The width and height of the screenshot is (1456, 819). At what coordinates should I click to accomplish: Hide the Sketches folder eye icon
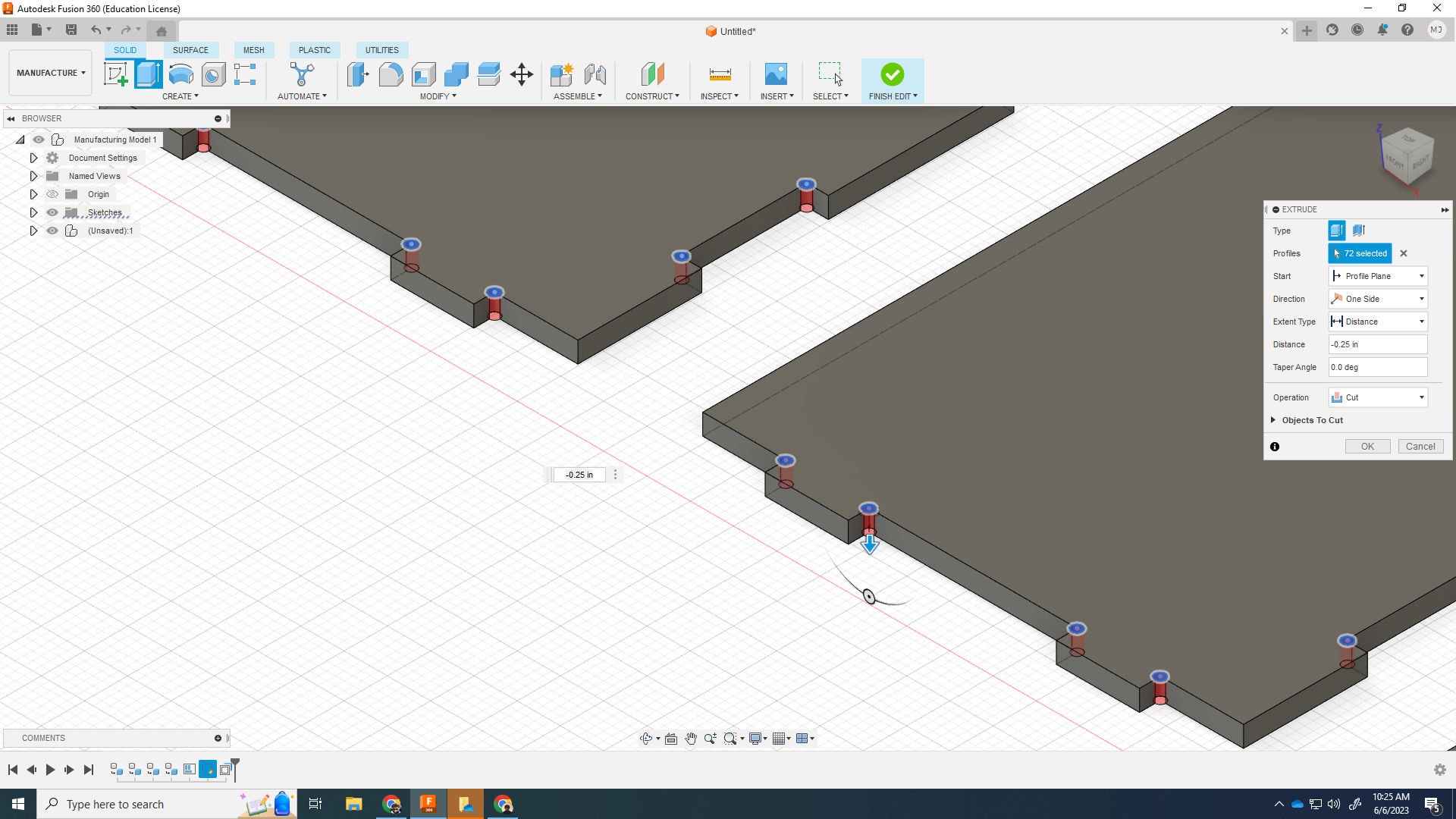click(52, 212)
